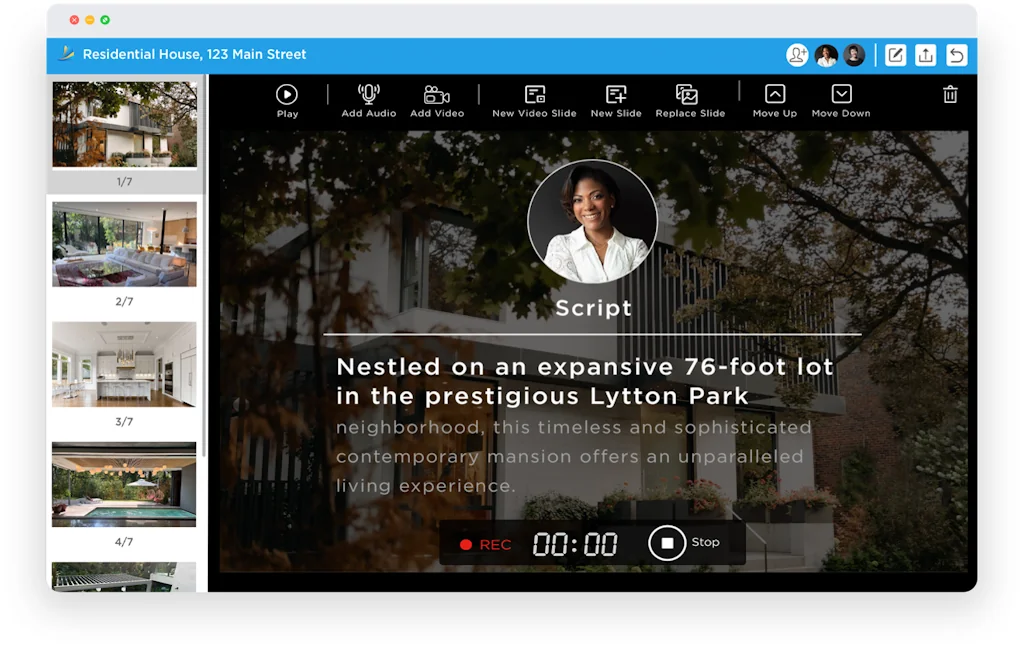Click the 00:00 recording timer
Viewport: 1024px width, 649px height.
[575, 544]
